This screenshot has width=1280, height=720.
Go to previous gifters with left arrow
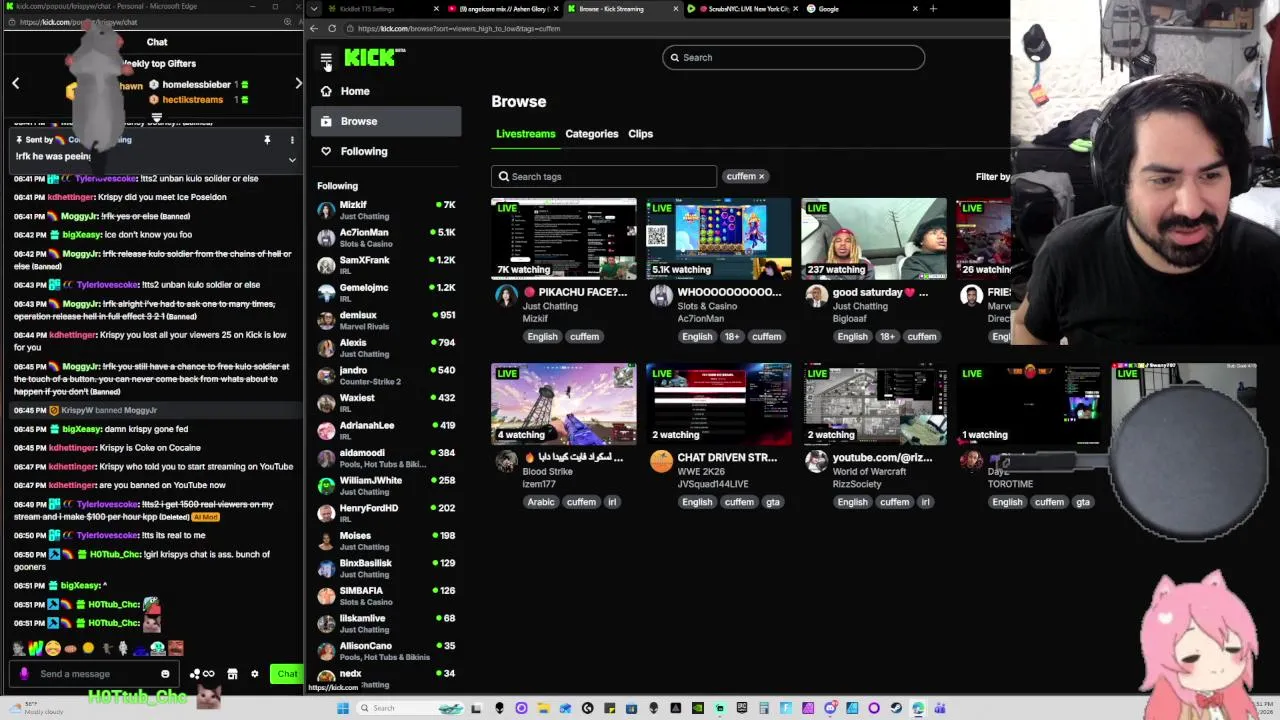(15, 84)
